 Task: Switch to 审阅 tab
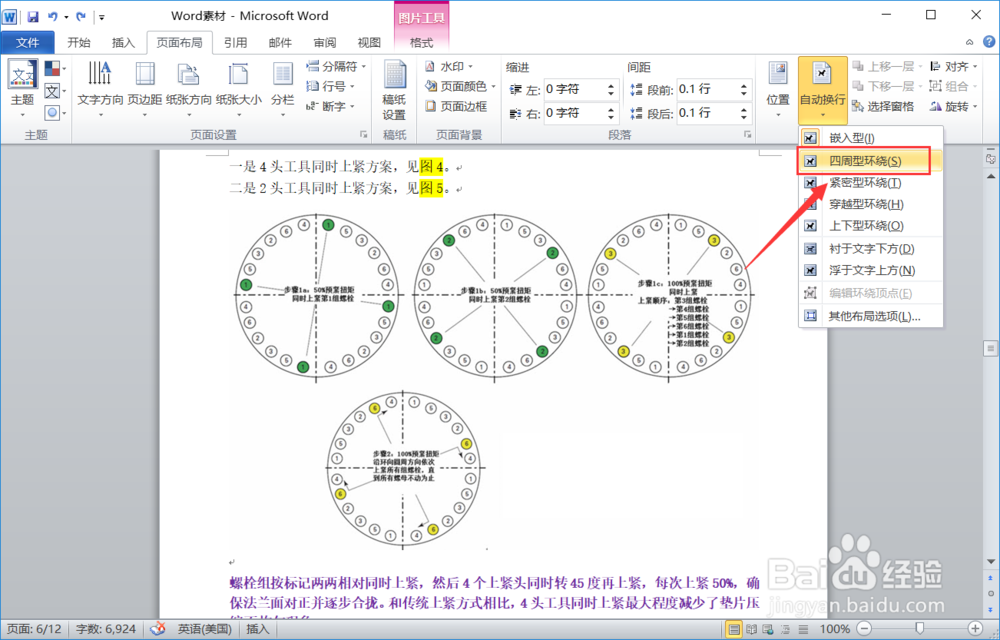click(325, 42)
